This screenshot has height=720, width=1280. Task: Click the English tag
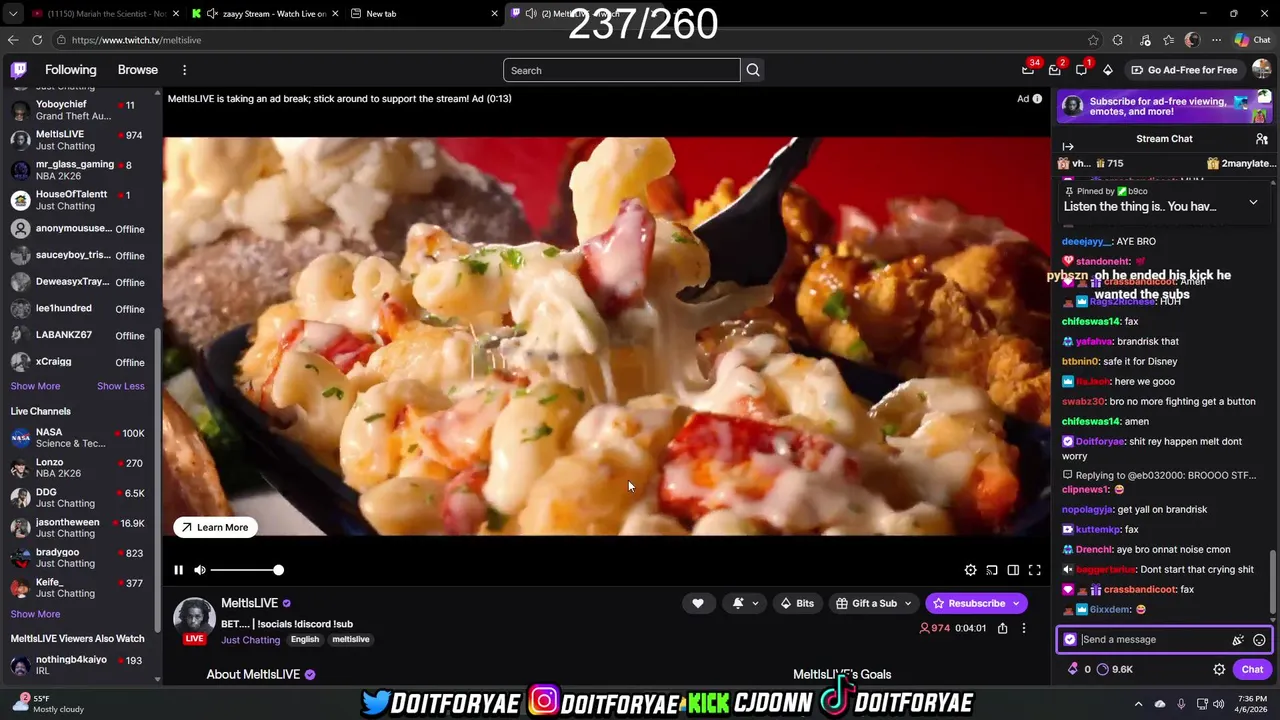coord(305,640)
